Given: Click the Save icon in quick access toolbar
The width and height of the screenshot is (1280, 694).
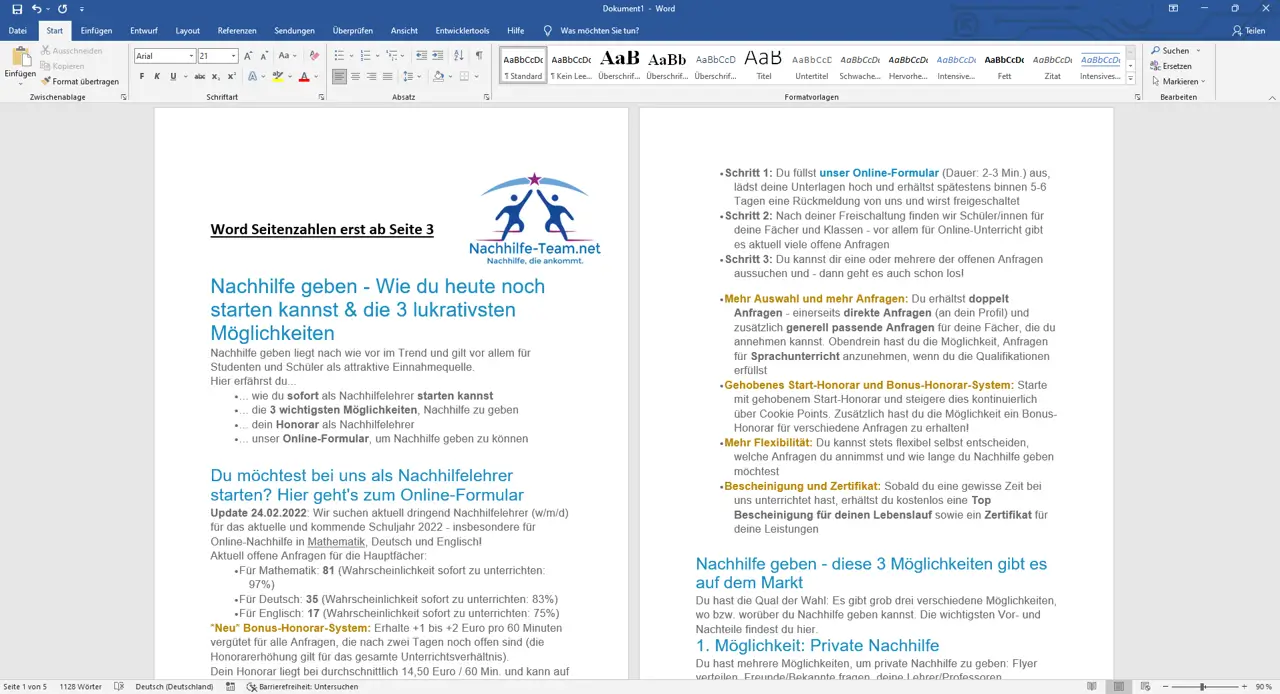Looking at the screenshot, I should 17,8.
